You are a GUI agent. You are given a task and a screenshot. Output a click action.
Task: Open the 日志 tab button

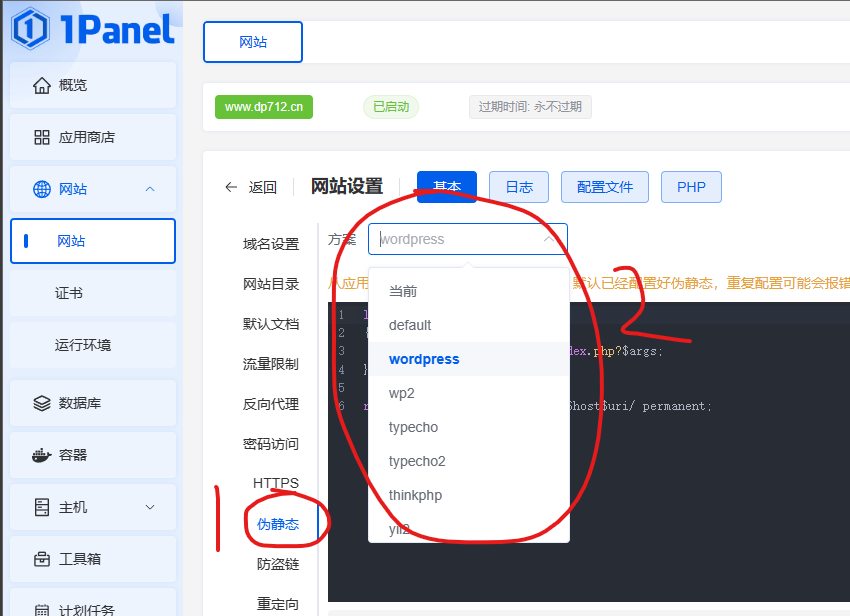tap(518, 187)
